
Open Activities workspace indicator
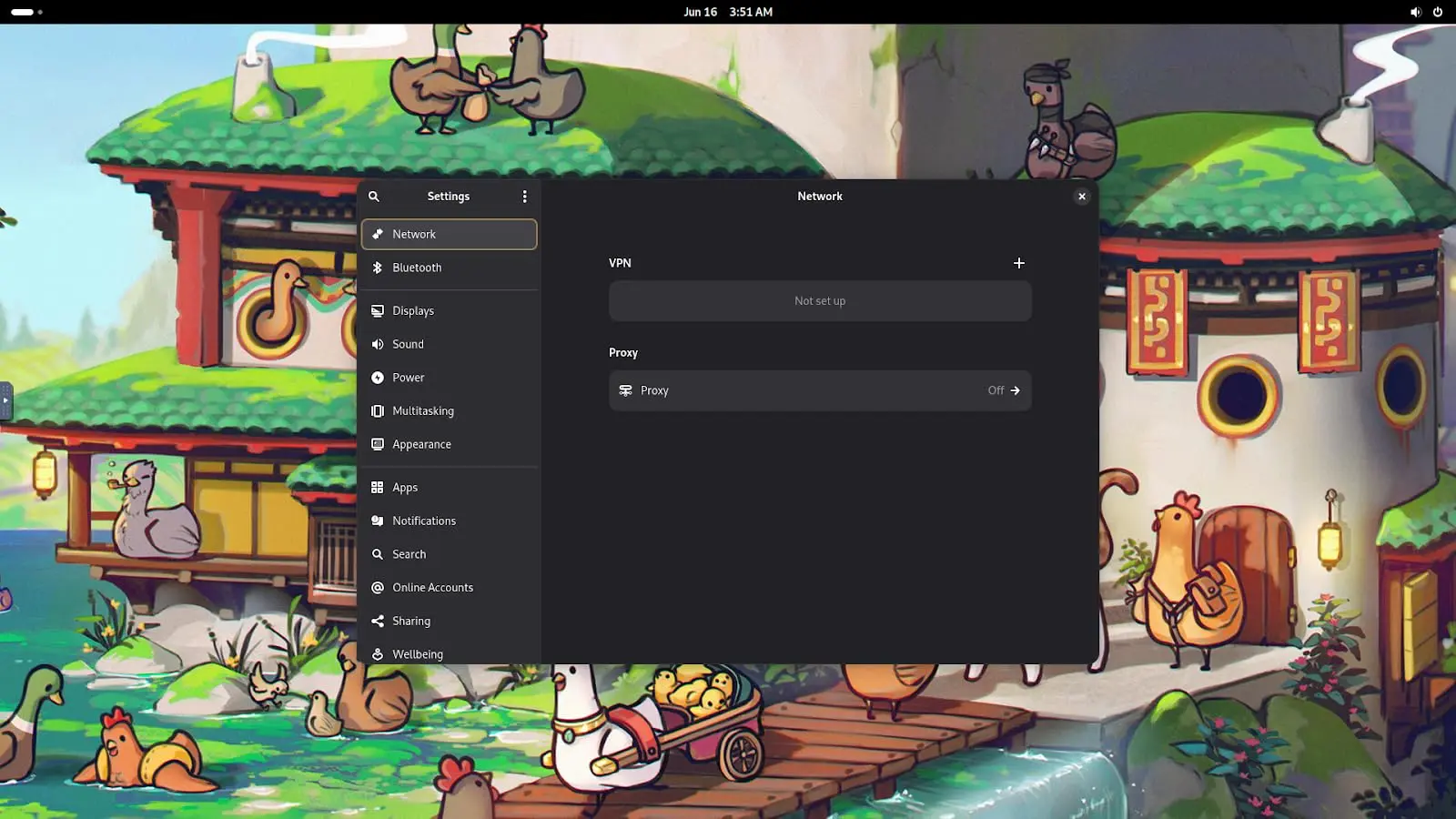point(26,12)
